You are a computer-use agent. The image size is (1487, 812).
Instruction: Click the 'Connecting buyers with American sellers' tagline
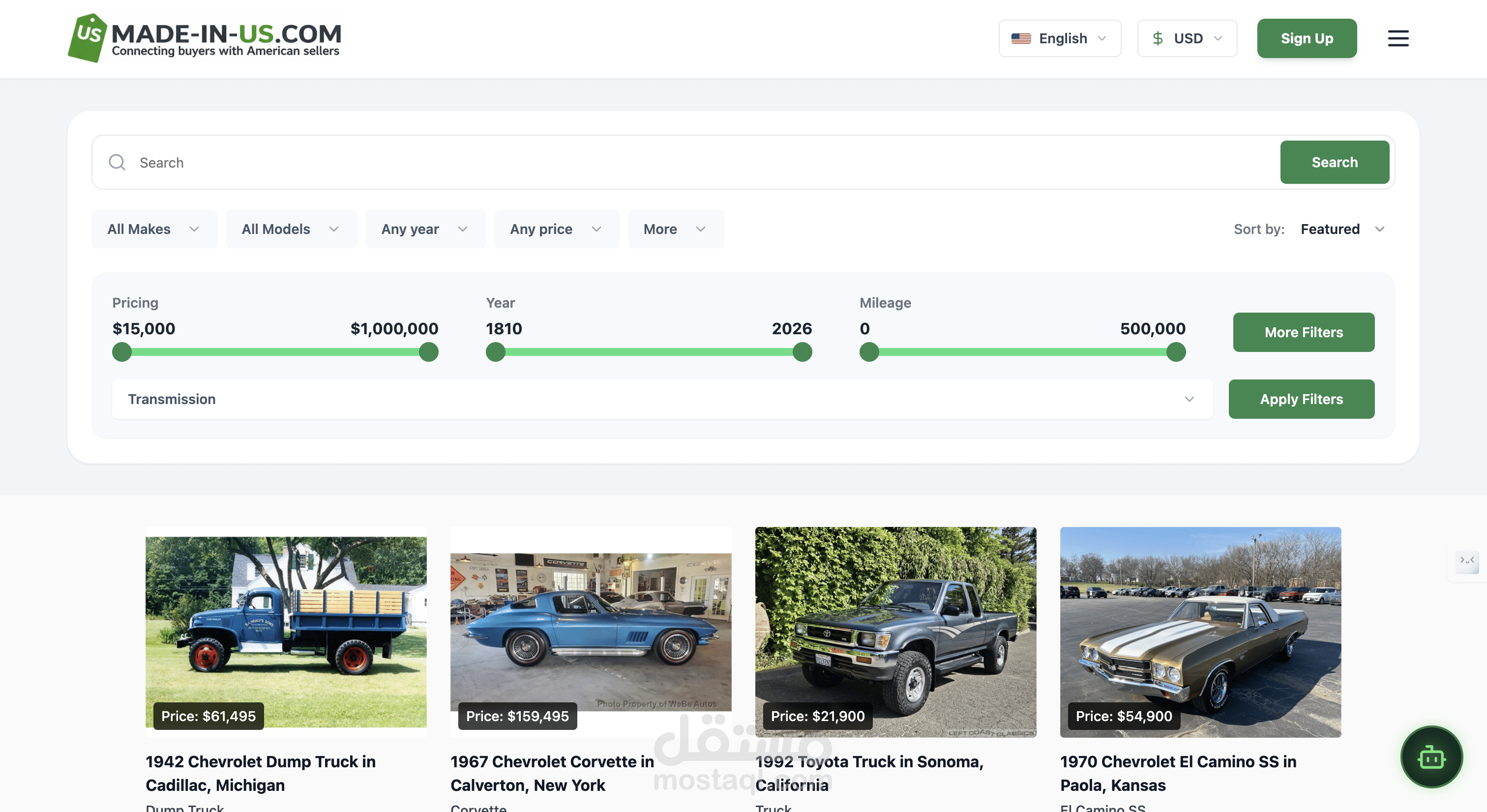225,51
